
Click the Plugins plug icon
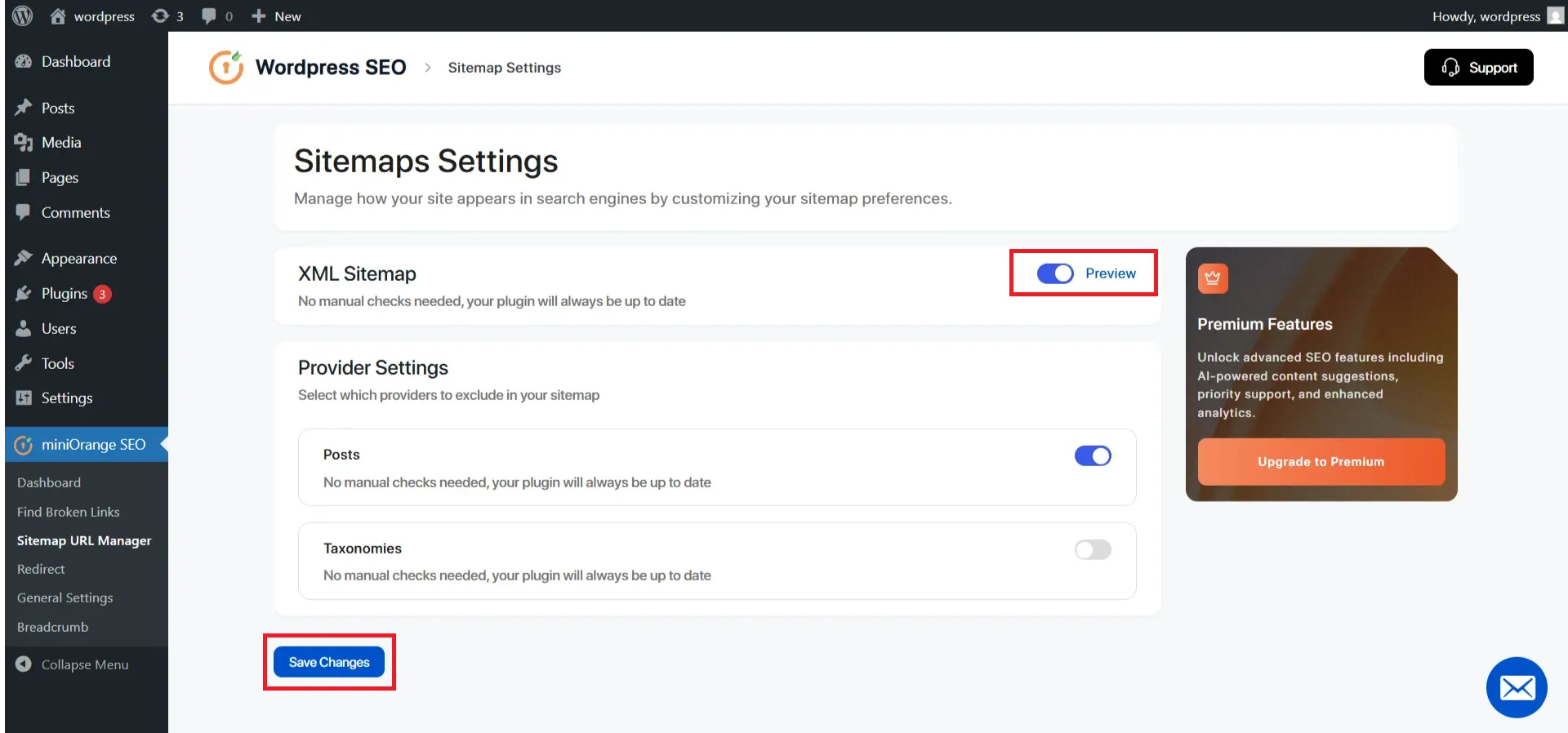[x=24, y=293]
